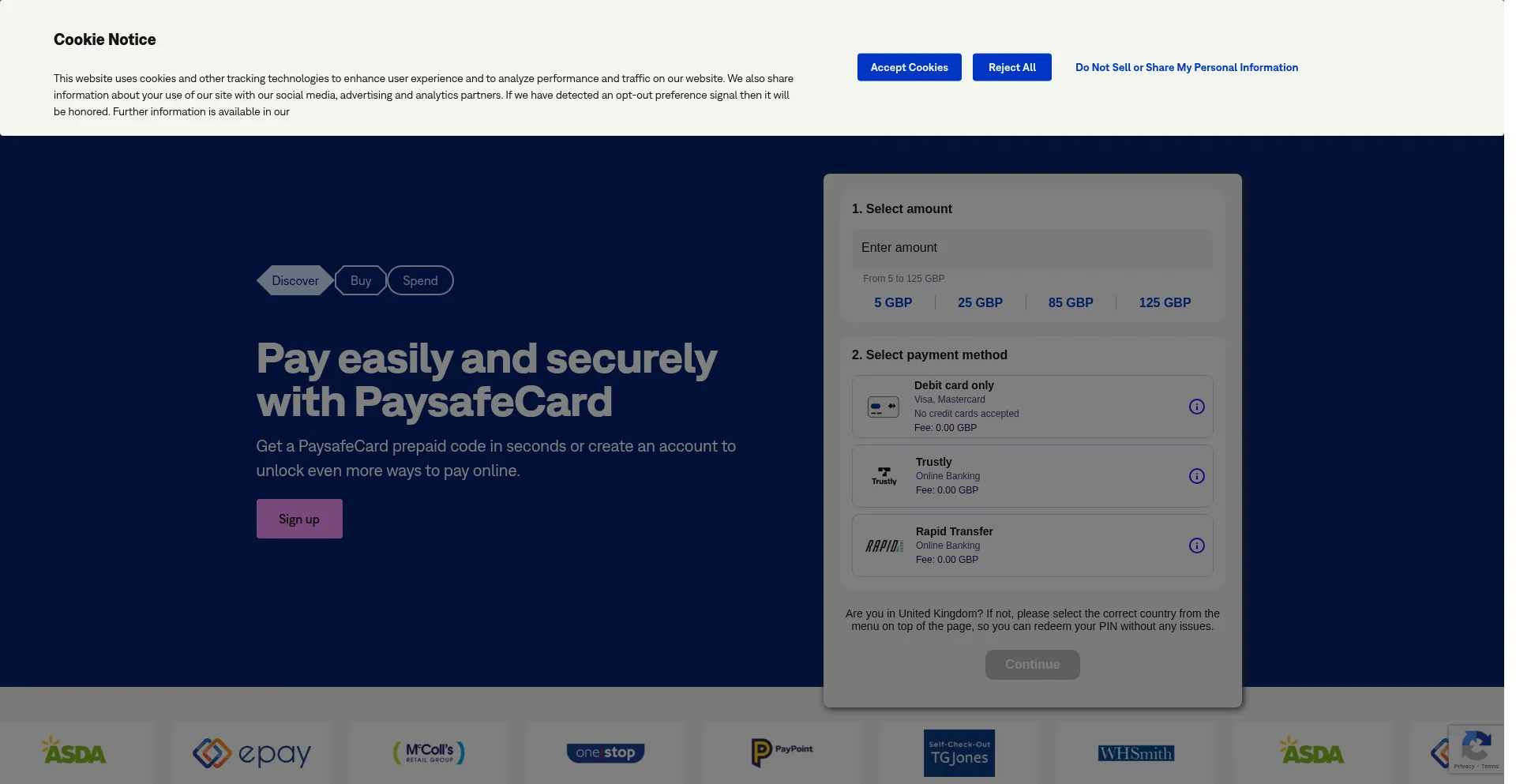
Task: Focus the Enter amount field
Action: click(1032, 248)
